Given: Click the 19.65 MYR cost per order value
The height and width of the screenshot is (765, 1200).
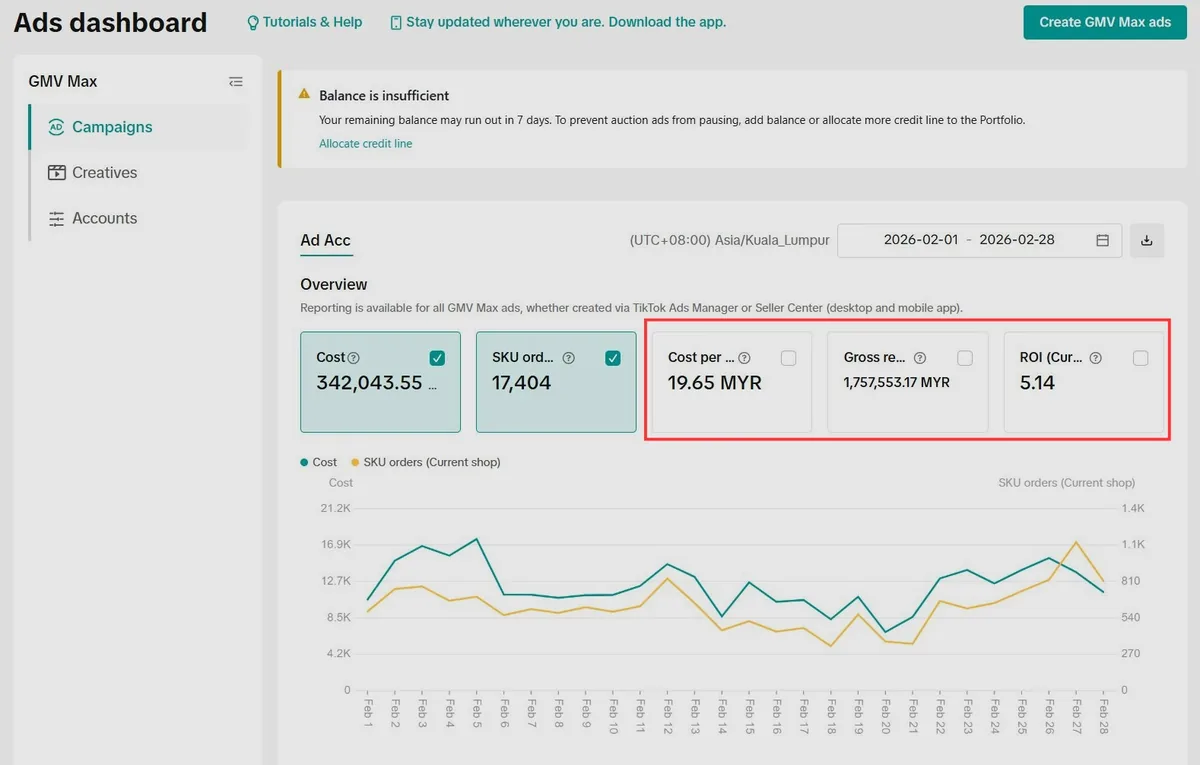Looking at the screenshot, I should point(715,383).
